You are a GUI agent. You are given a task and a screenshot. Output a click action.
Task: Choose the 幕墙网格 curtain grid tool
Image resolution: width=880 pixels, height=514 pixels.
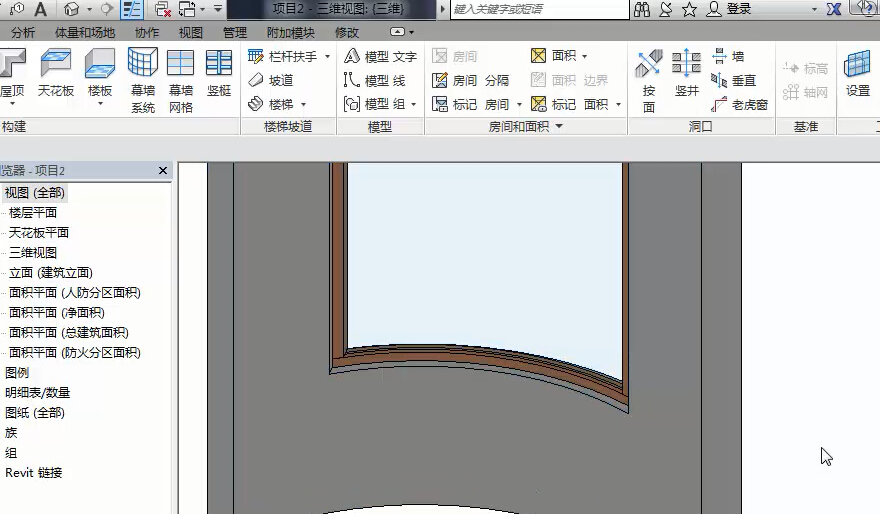pyautogui.click(x=181, y=80)
